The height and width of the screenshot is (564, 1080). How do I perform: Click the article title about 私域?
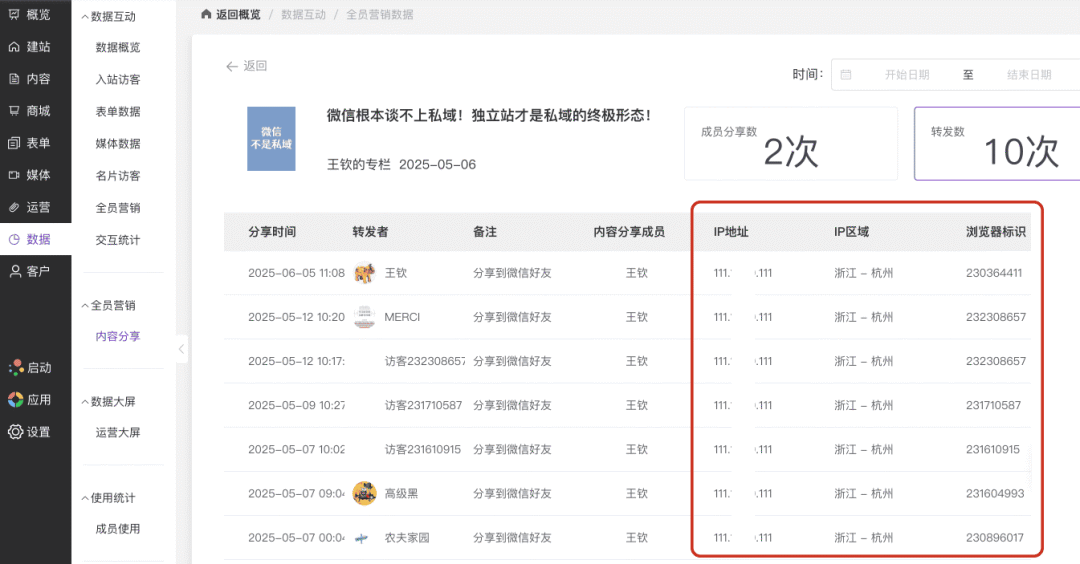coord(489,115)
